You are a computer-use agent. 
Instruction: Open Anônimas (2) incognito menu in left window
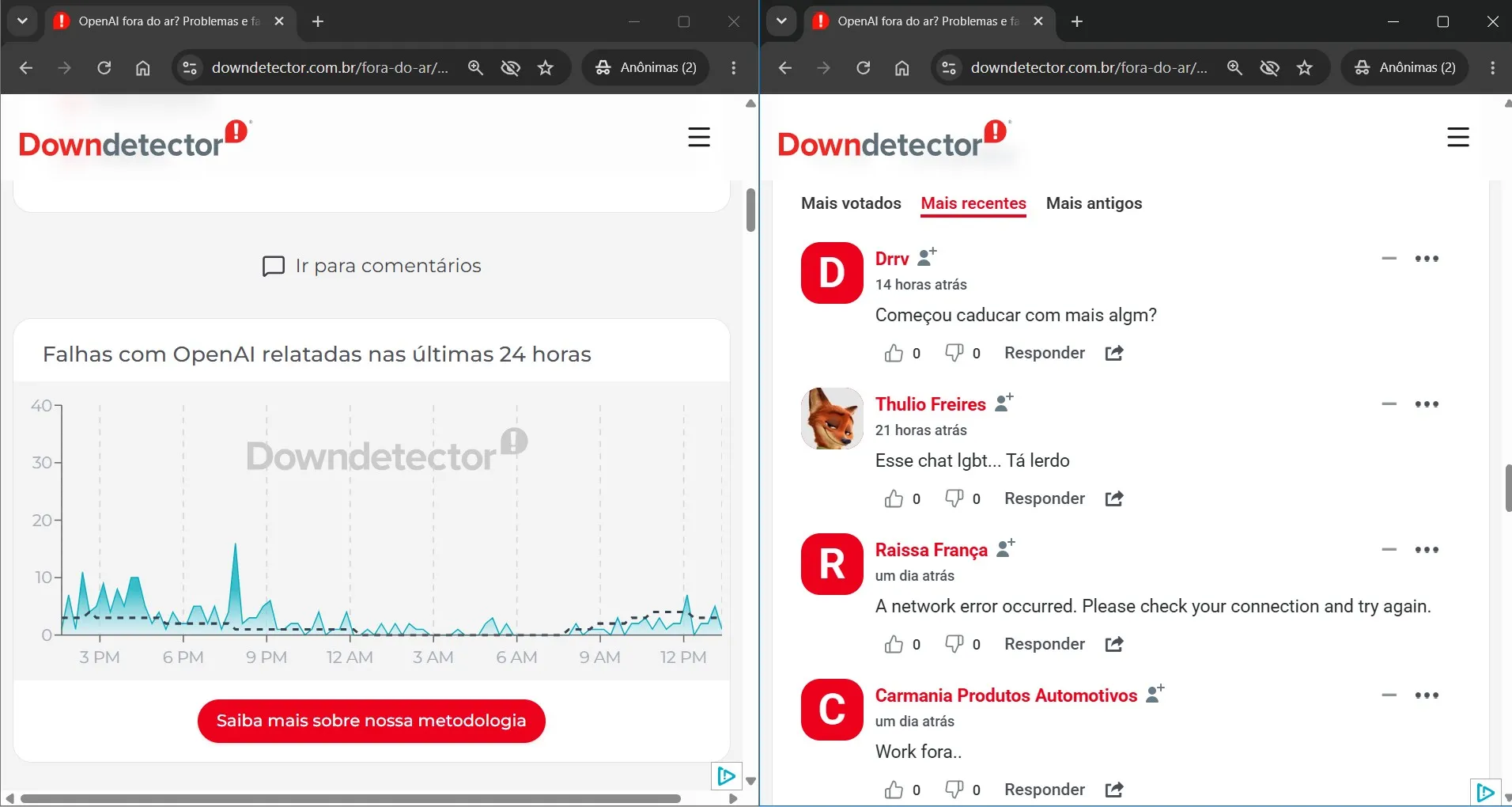[645, 68]
